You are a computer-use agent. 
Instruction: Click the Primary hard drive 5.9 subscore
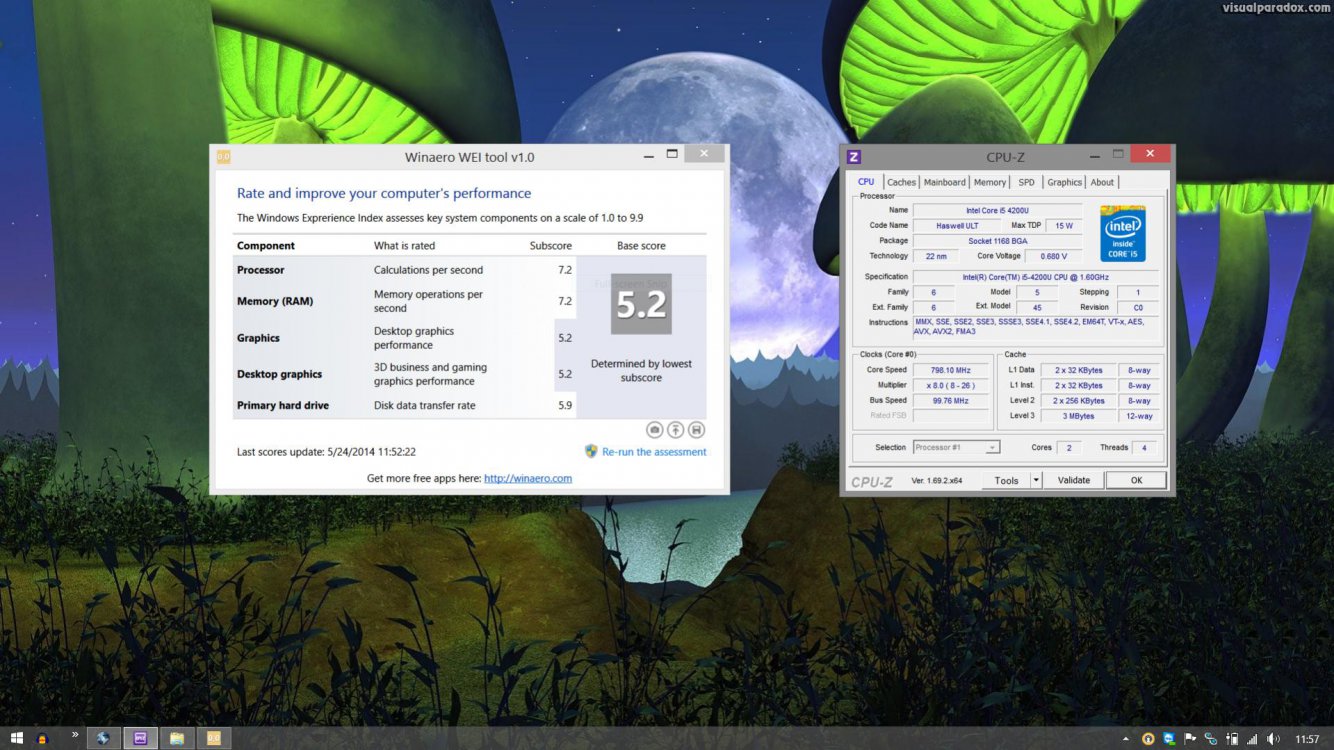[565, 405]
